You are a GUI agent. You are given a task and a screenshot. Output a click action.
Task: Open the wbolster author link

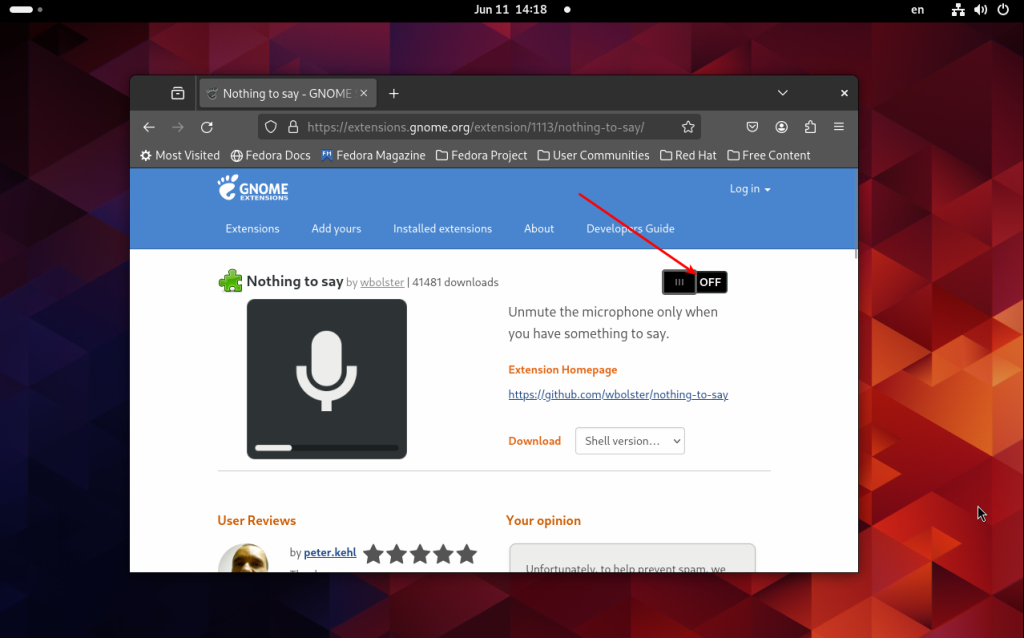point(382,282)
